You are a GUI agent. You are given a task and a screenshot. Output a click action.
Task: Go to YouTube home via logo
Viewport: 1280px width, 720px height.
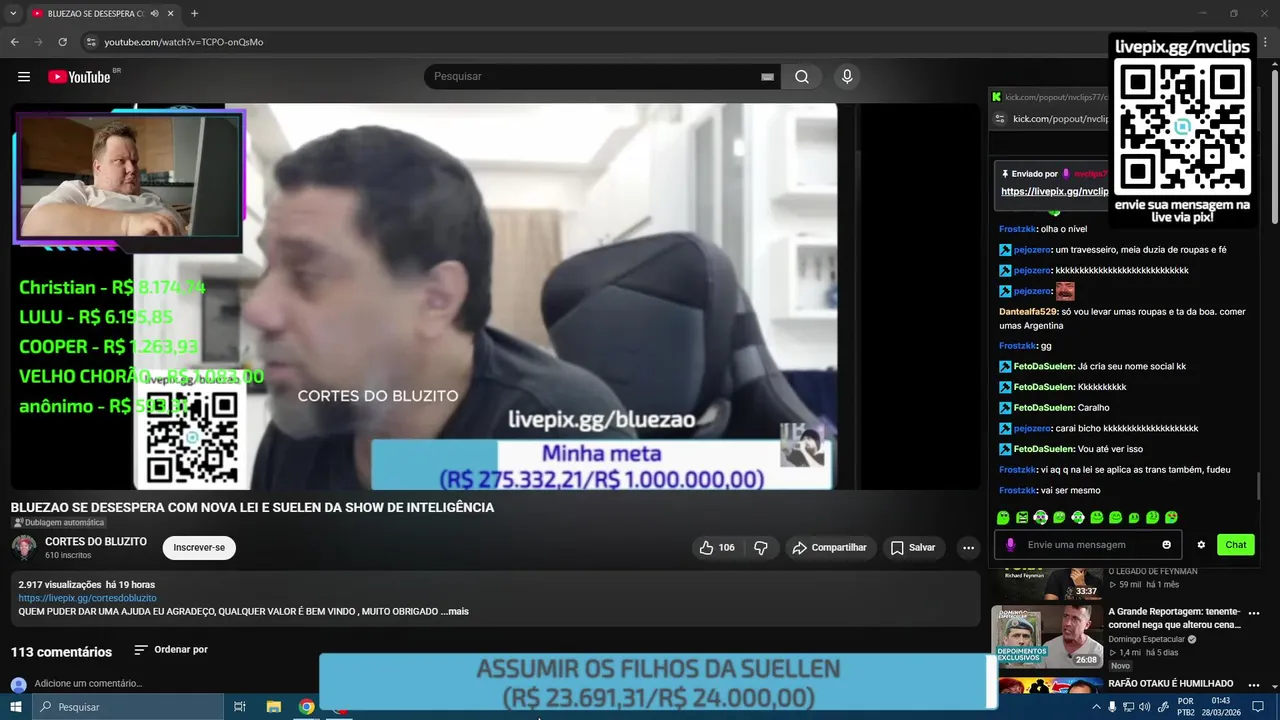pos(79,77)
